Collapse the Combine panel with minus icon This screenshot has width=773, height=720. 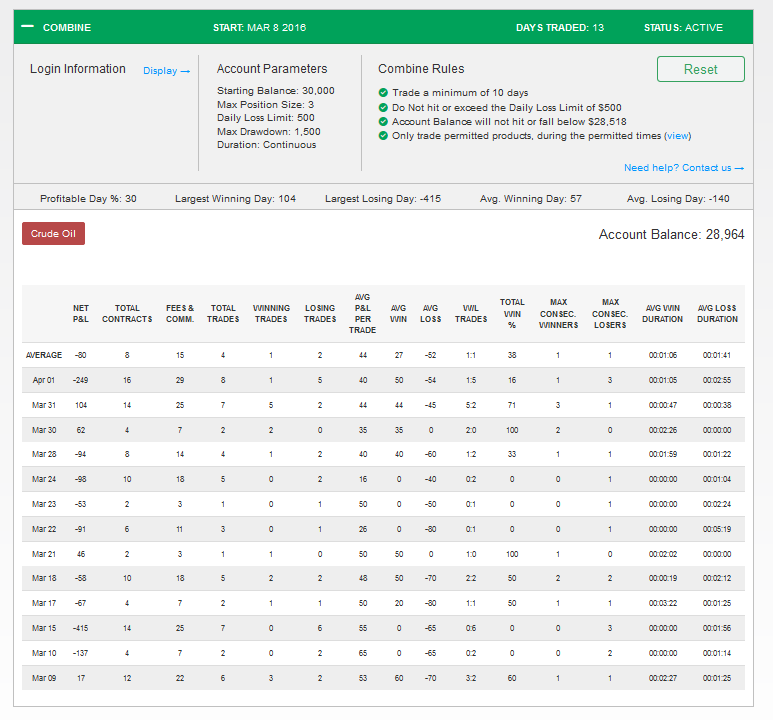tap(28, 27)
